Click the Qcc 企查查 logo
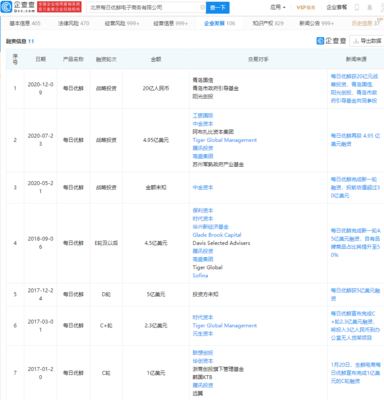Screen dimensions: 384x400 pos(18,7)
